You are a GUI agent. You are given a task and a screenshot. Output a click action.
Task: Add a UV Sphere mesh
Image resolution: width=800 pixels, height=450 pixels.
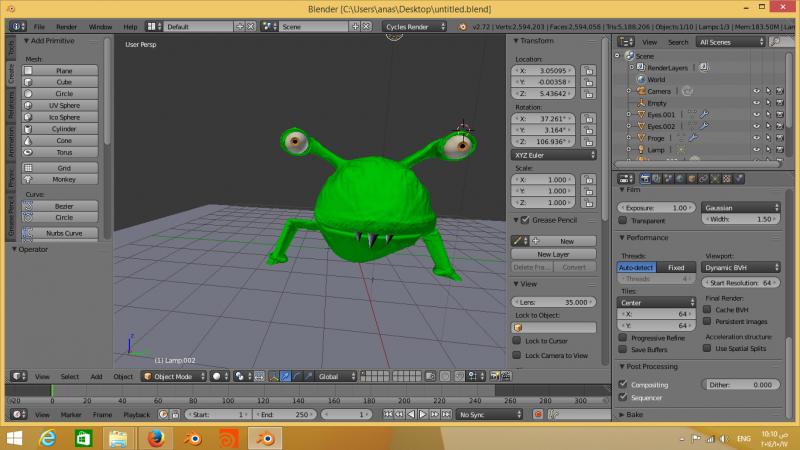pos(64,105)
